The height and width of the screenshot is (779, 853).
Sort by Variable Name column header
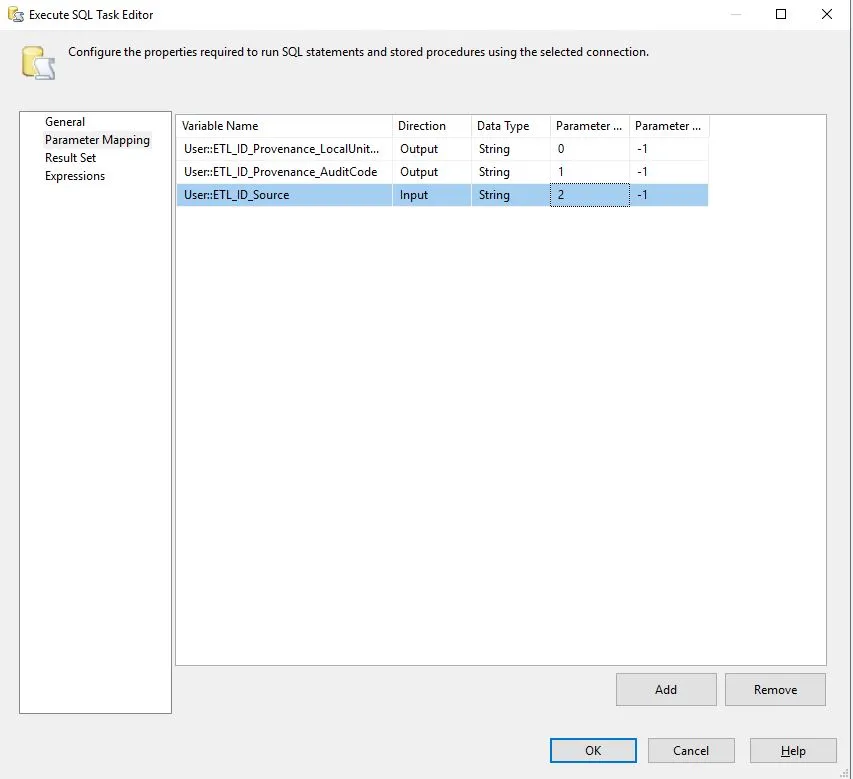click(284, 126)
